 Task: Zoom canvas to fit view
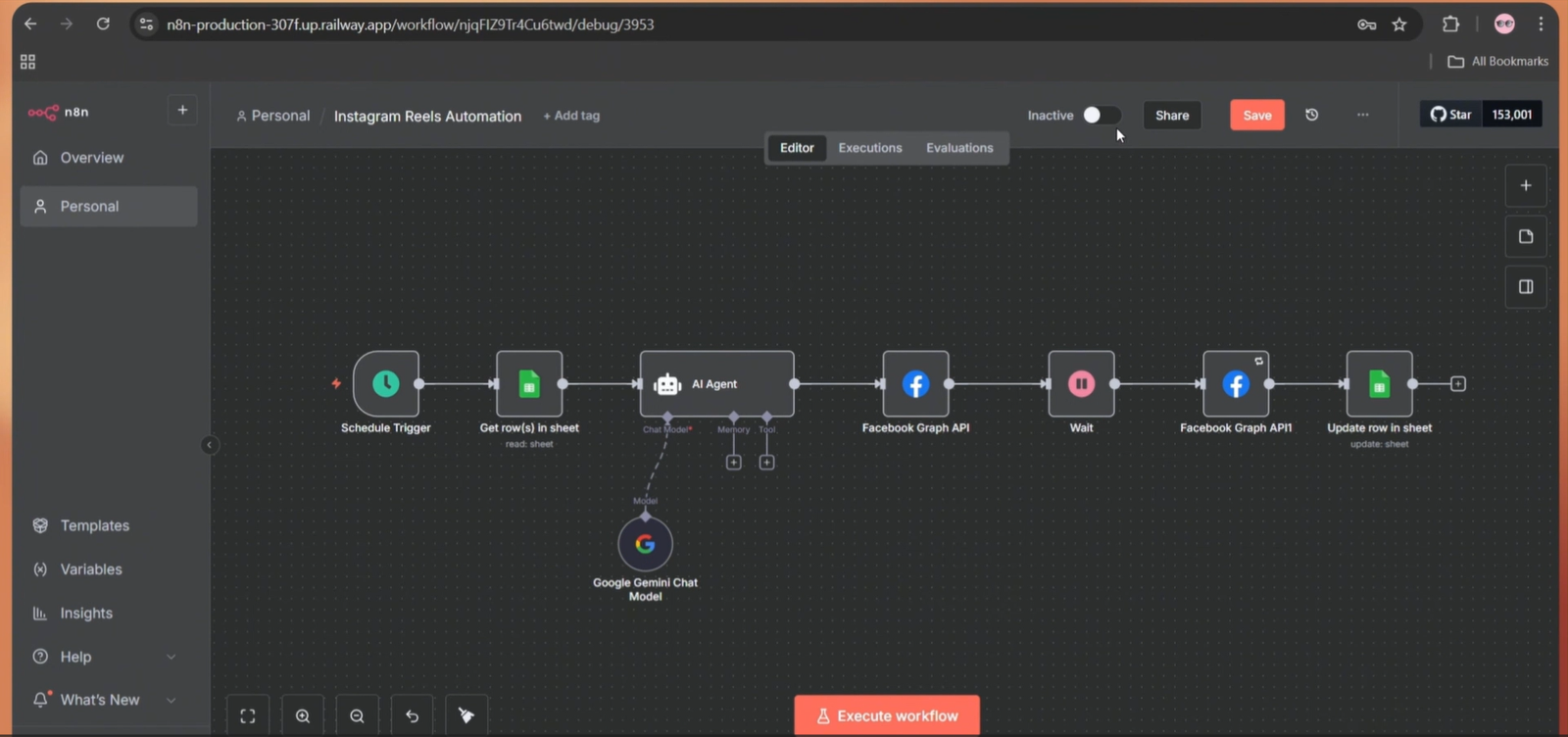(248, 716)
